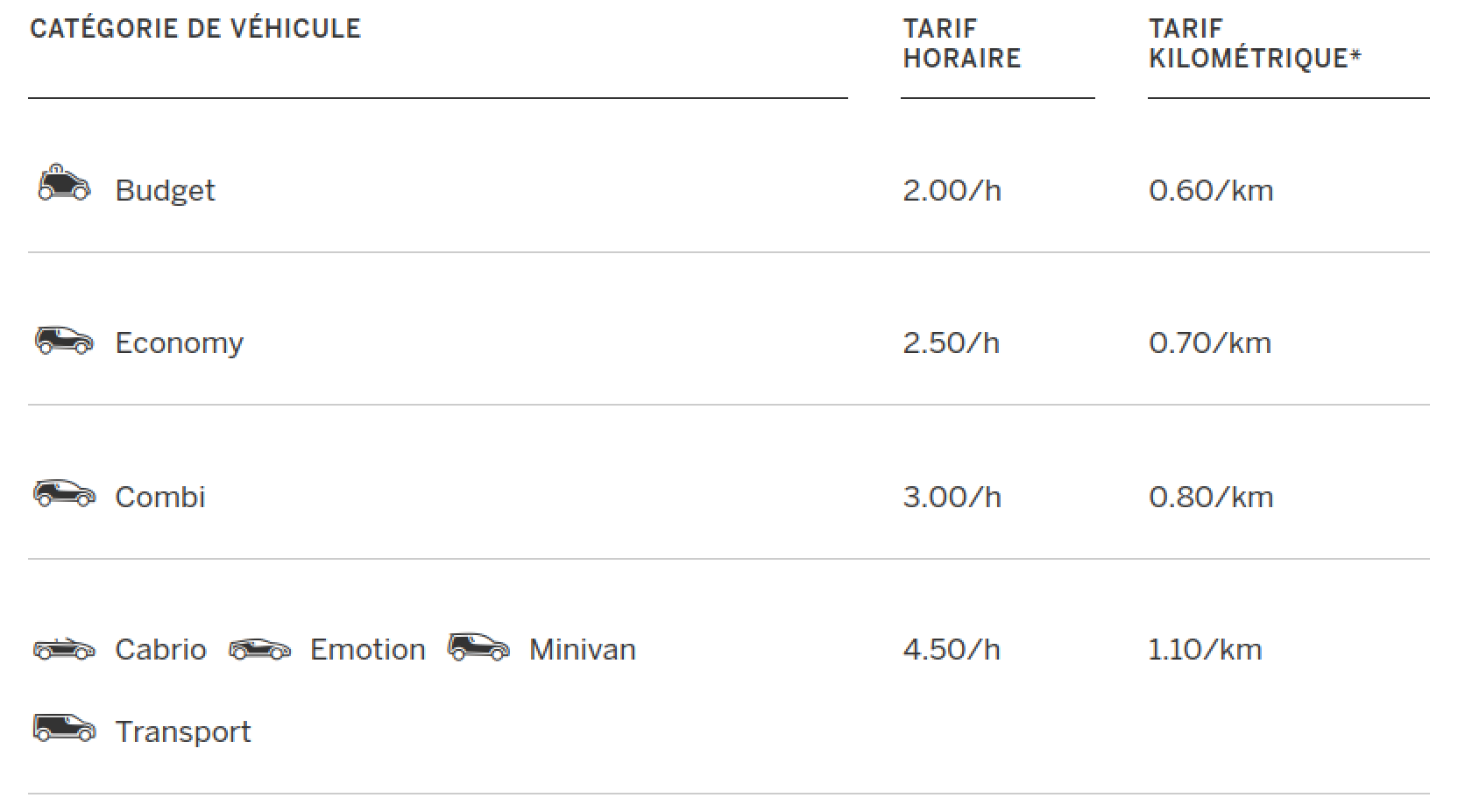Select the Economy category label

pyautogui.click(x=180, y=343)
